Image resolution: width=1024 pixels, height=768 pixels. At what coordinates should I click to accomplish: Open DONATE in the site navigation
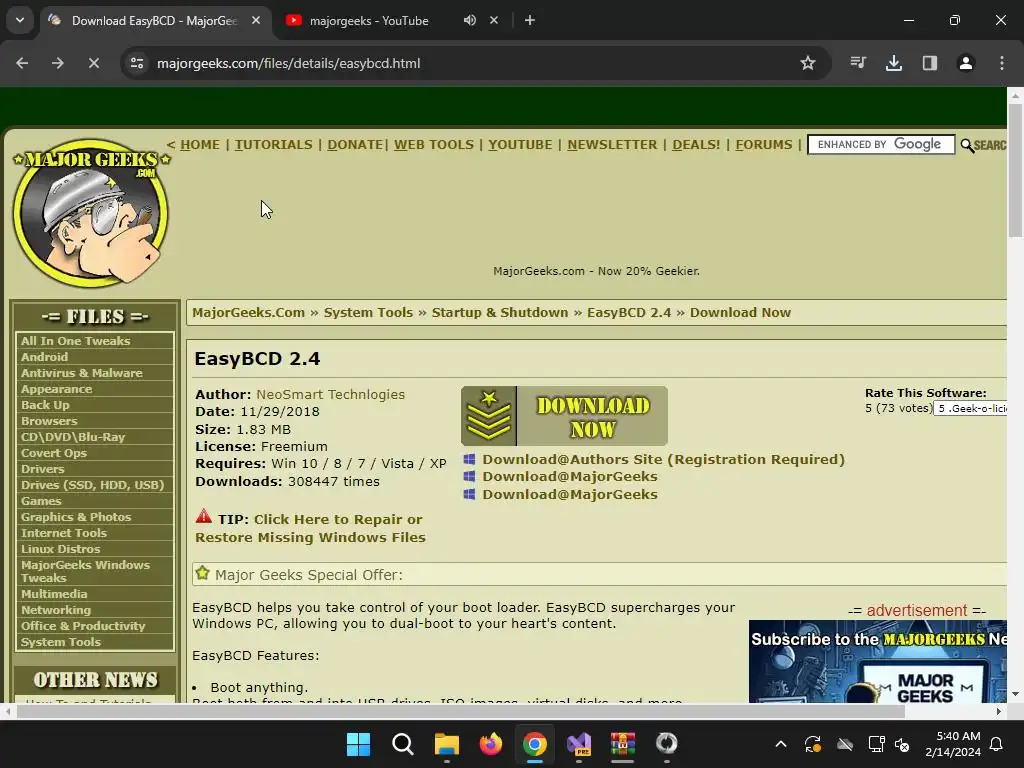(355, 144)
